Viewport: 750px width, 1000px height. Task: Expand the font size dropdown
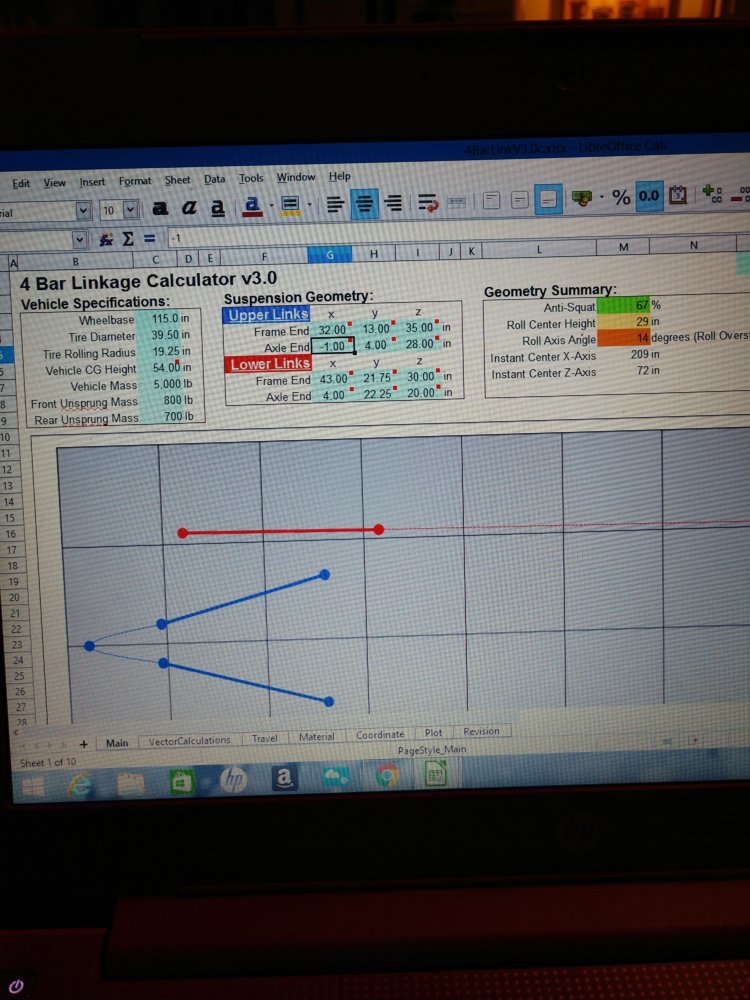pos(131,210)
